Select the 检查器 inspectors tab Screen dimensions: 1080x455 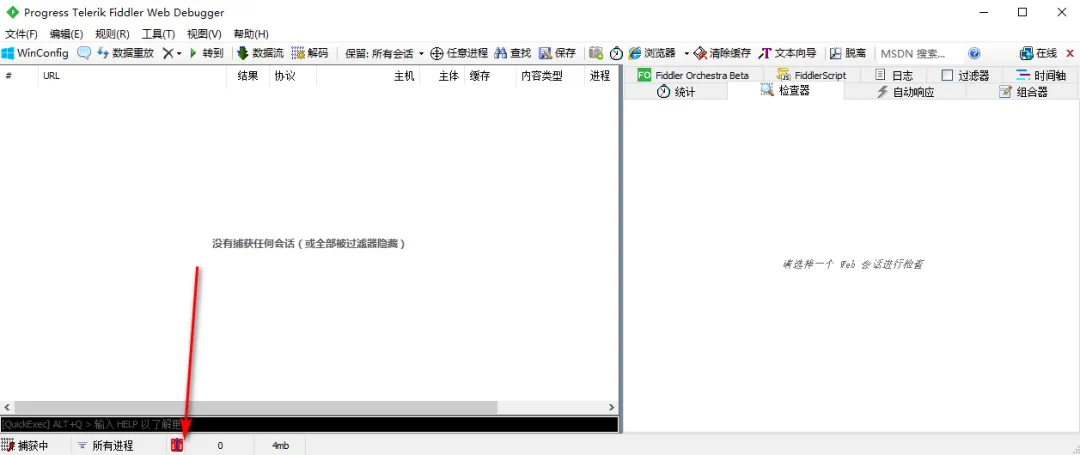(785, 90)
